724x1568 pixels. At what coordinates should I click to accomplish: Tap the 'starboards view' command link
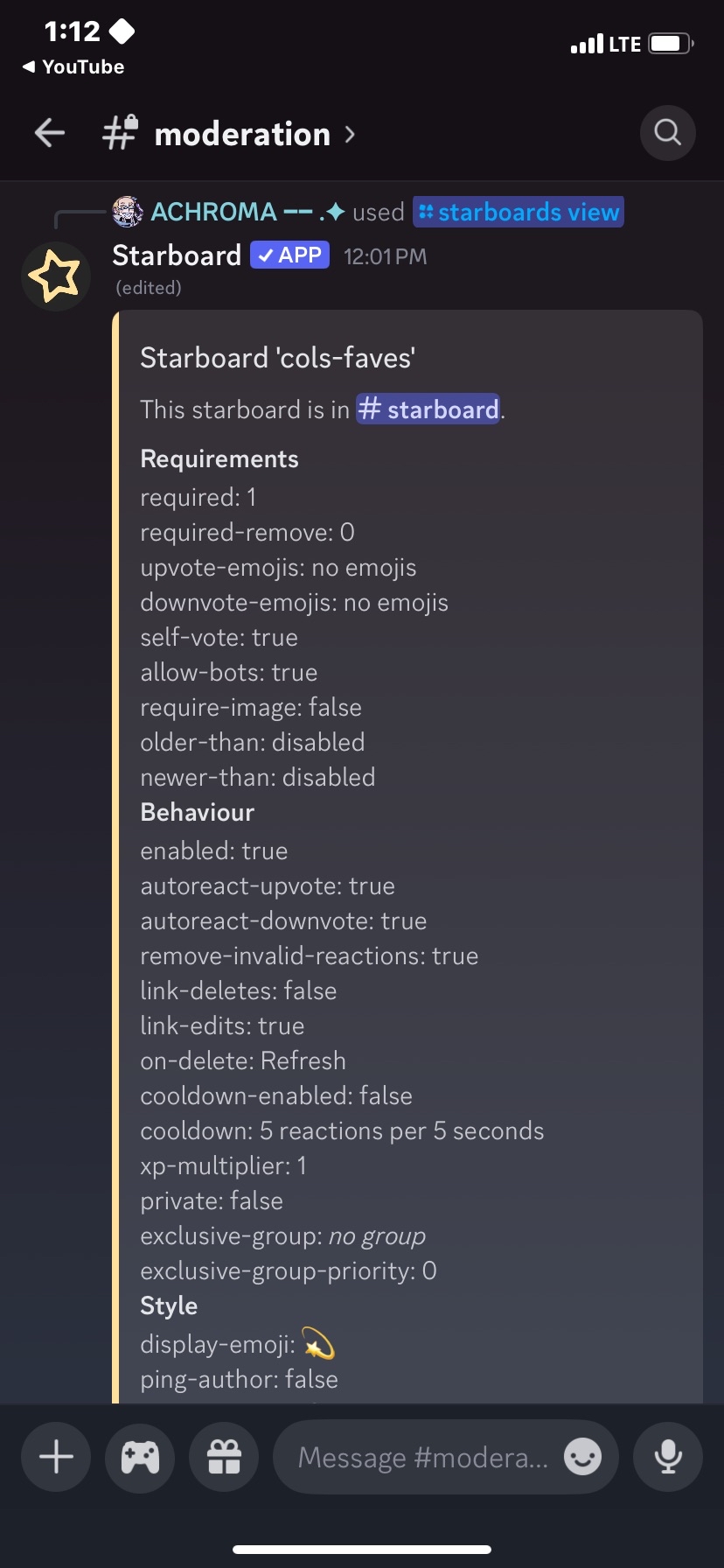tap(519, 212)
